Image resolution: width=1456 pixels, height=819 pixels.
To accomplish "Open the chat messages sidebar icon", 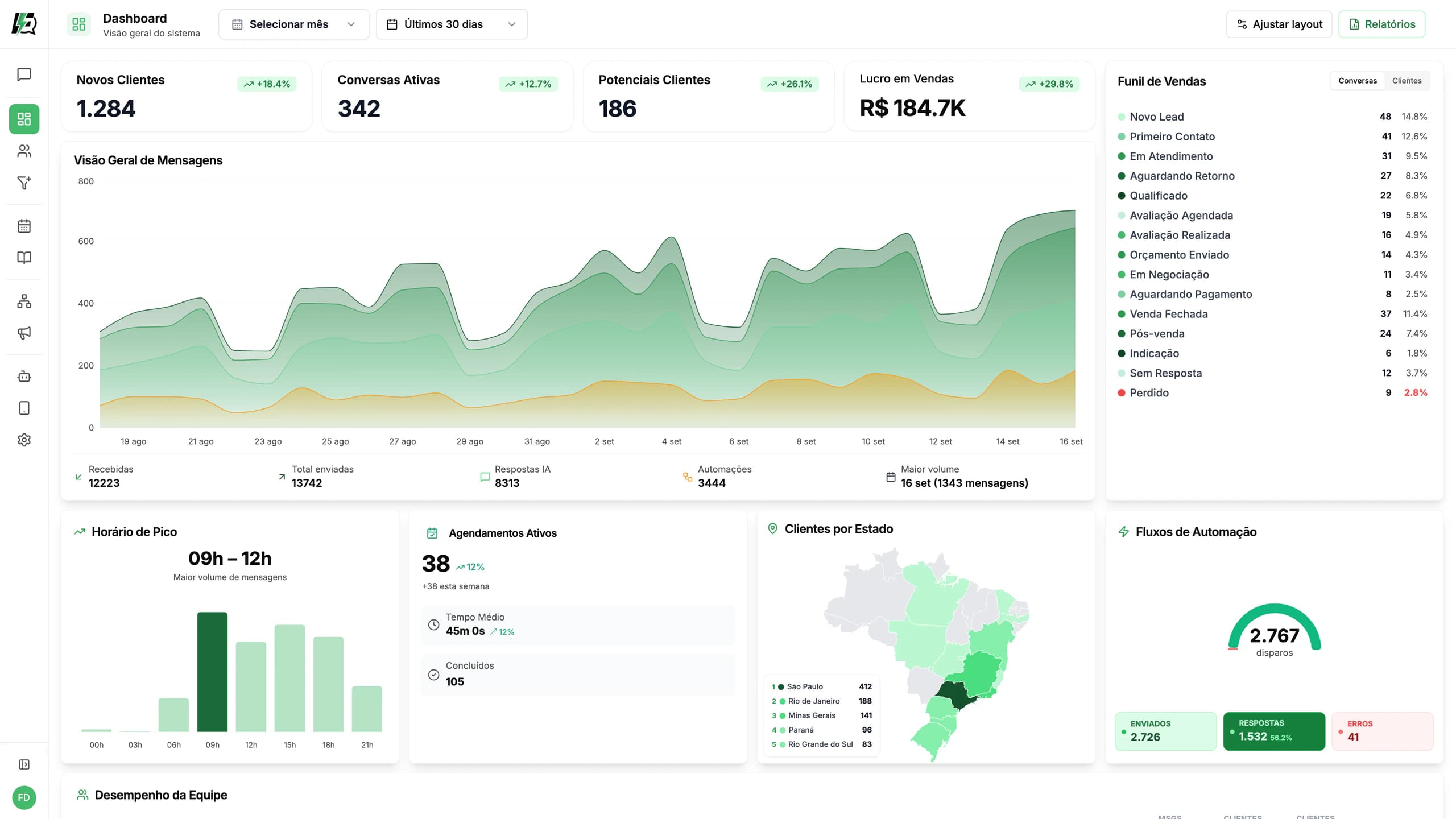I will (24, 75).
